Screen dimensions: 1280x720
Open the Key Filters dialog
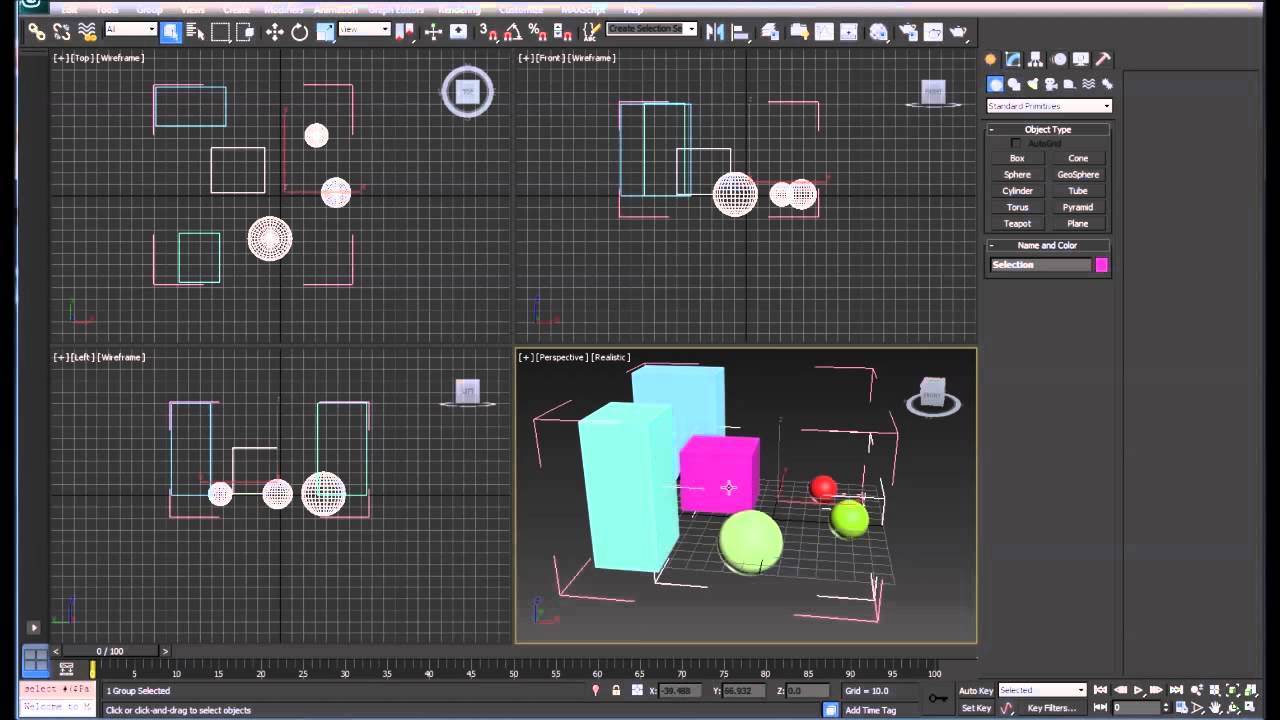click(x=1052, y=708)
